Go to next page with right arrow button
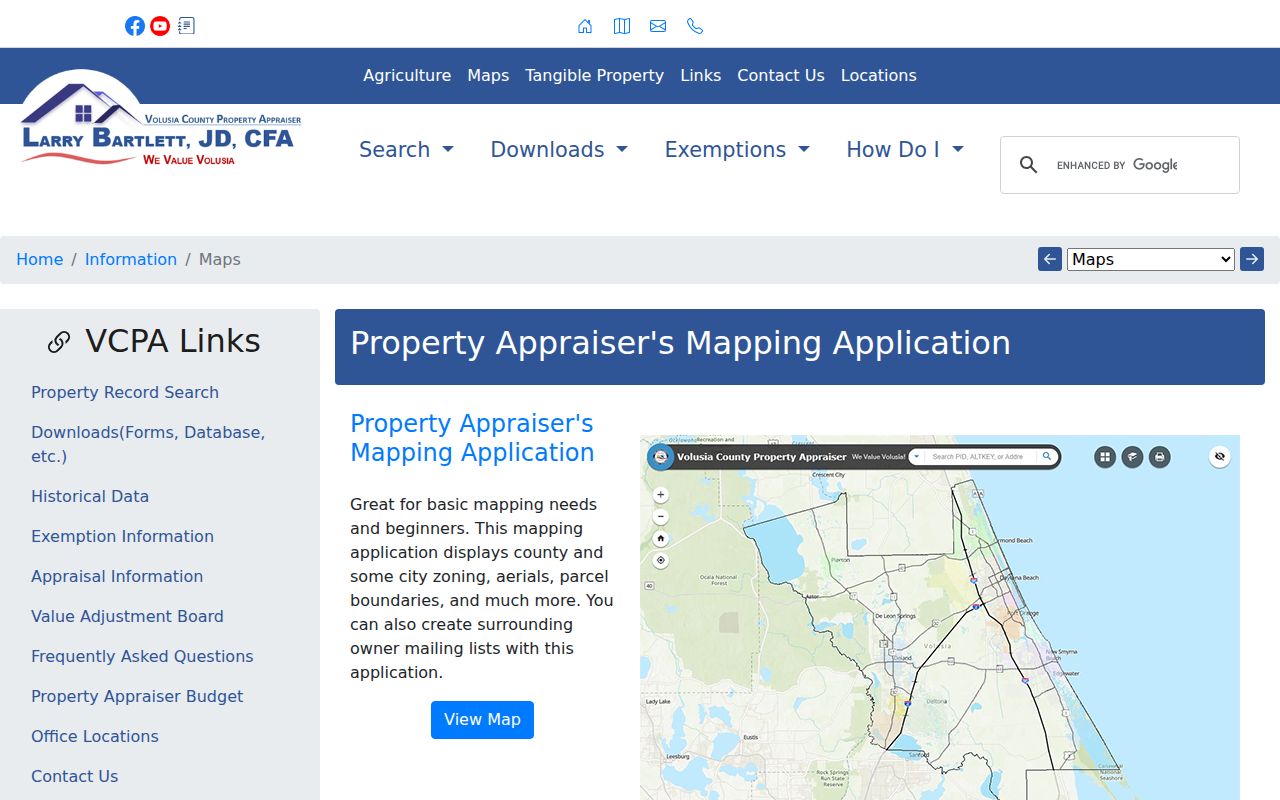 click(x=1252, y=259)
